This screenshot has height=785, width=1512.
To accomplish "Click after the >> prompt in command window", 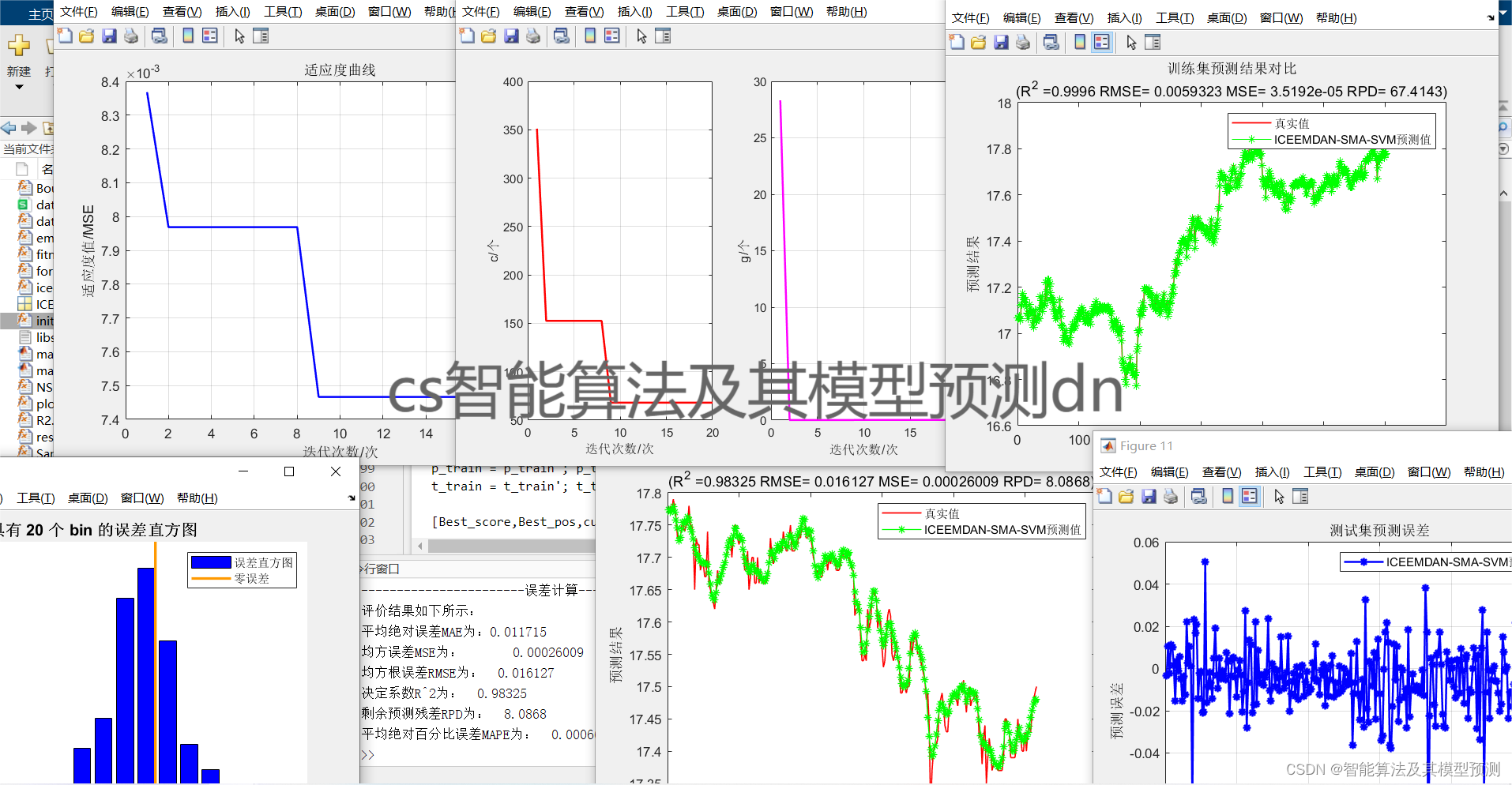I will point(386,754).
